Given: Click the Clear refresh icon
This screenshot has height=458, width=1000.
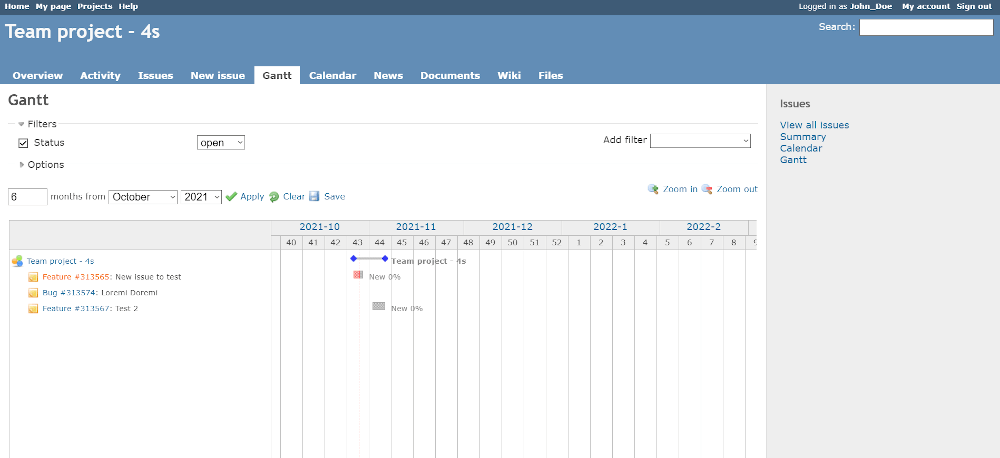Looking at the screenshot, I should pos(274,197).
